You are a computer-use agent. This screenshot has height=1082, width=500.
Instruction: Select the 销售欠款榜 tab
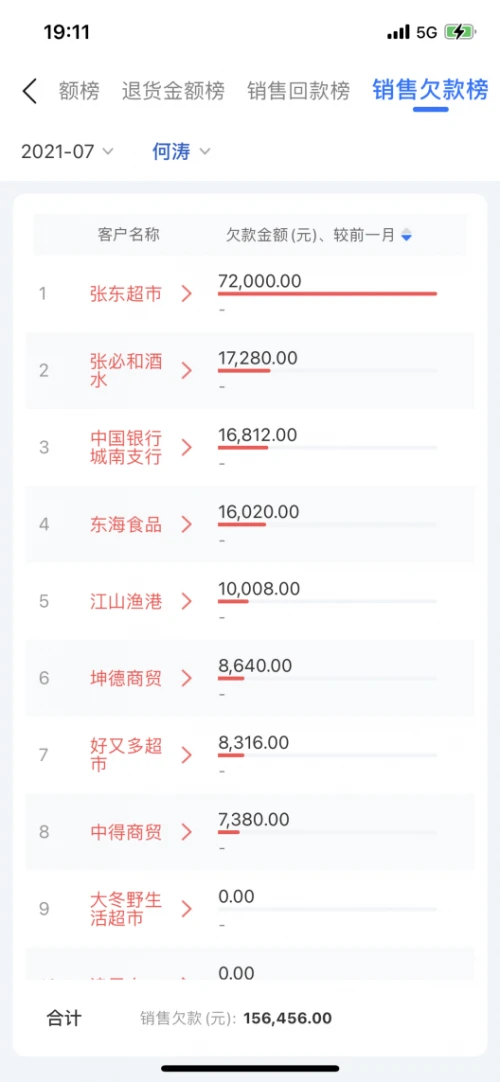pos(430,90)
